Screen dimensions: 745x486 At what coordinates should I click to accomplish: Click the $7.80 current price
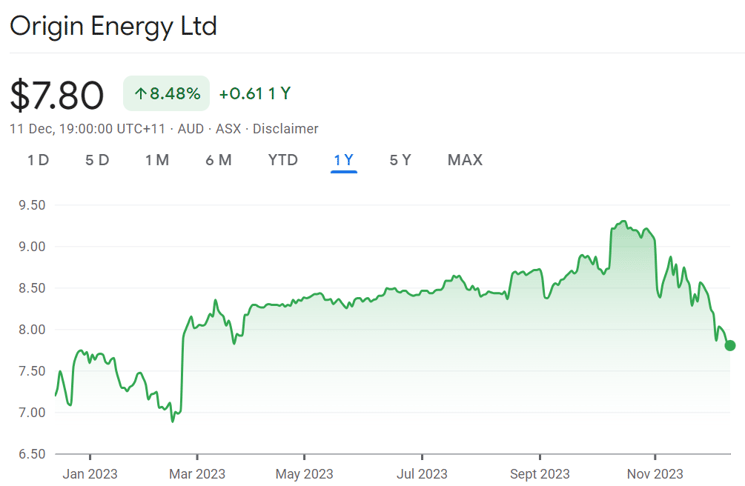coord(57,95)
